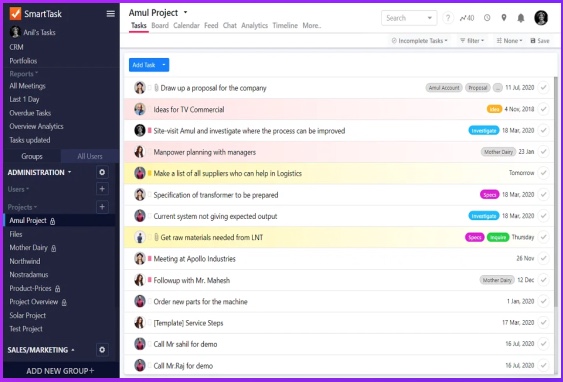This screenshot has width=563, height=382.
Task: Open Administration group settings gear
Action: (x=102, y=172)
